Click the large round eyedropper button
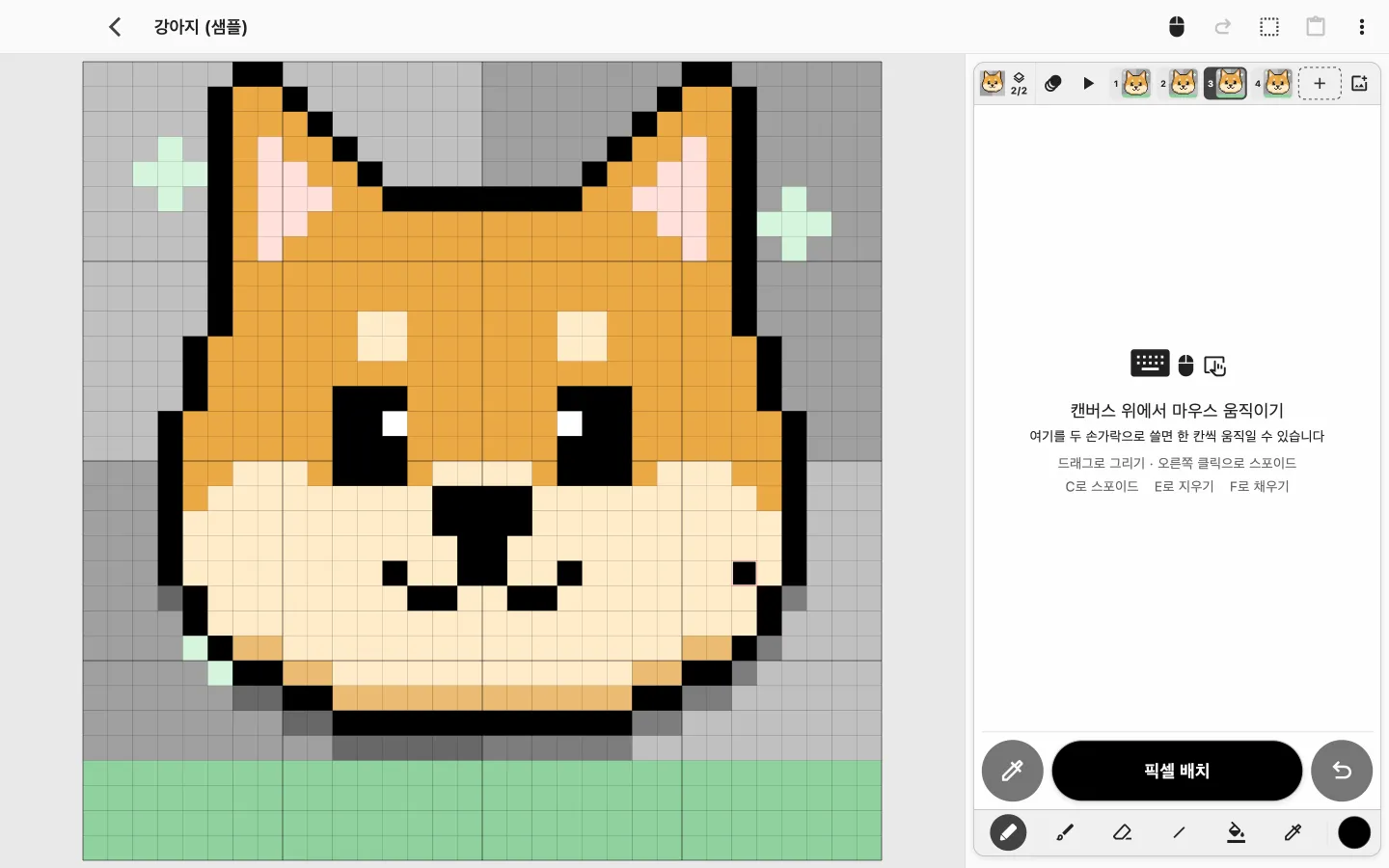This screenshot has width=1389, height=868. 1012,771
